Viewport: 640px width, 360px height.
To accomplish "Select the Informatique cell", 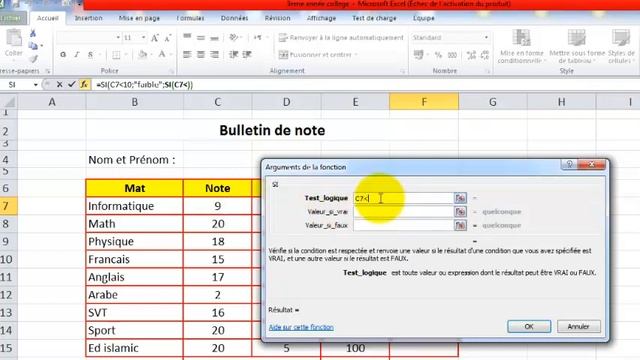I will 135,206.
